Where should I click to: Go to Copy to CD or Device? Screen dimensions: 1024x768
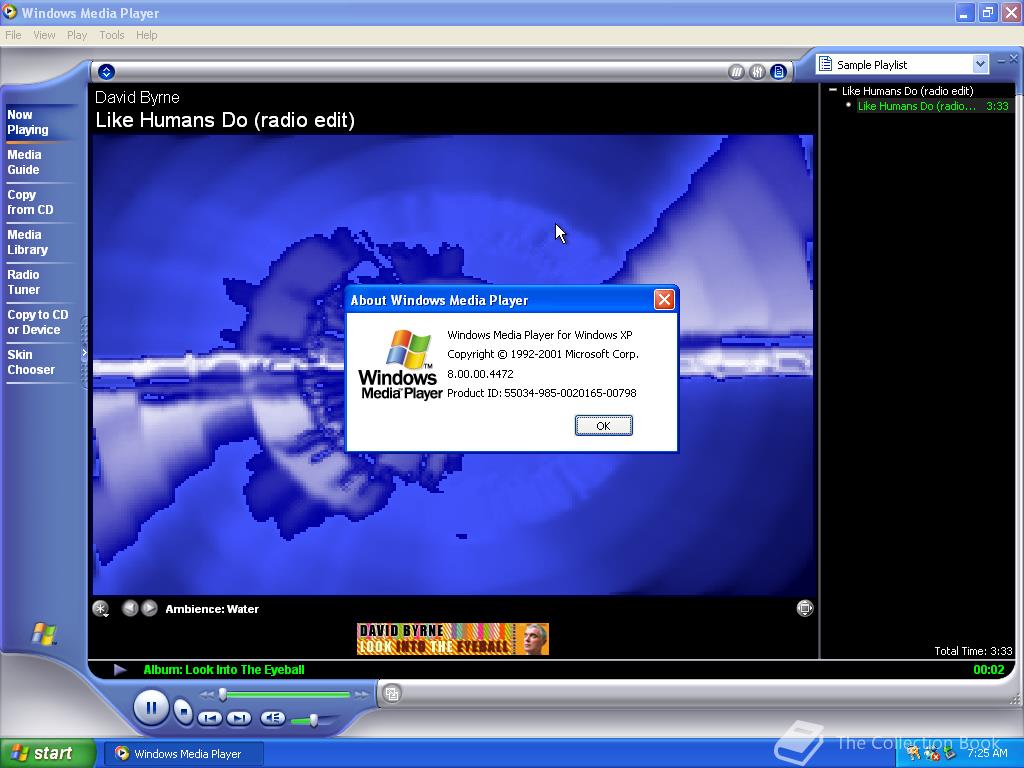37,322
